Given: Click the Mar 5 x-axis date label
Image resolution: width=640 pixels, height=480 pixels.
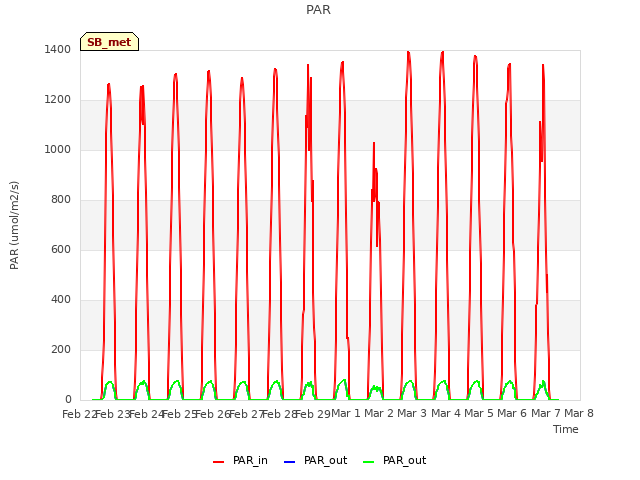Looking at the screenshot, I should coord(479,413).
